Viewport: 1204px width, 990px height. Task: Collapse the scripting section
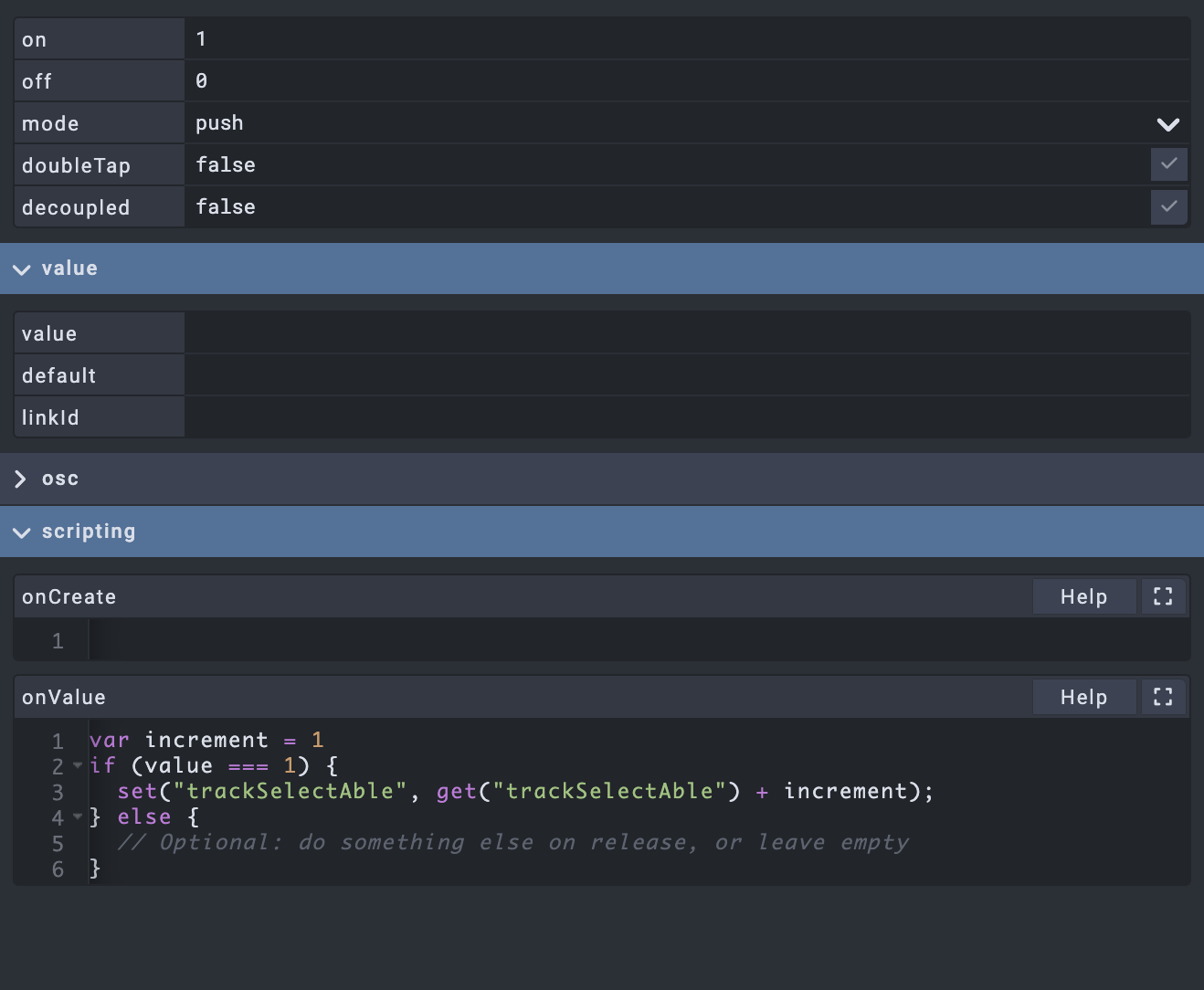click(x=22, y=532)
